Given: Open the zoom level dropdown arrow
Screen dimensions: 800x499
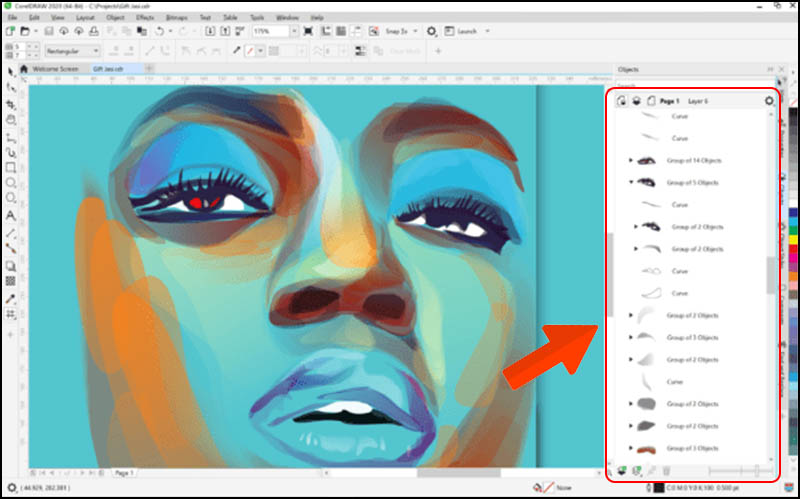Looking at the screenshot, I should [x=294, y=31].
